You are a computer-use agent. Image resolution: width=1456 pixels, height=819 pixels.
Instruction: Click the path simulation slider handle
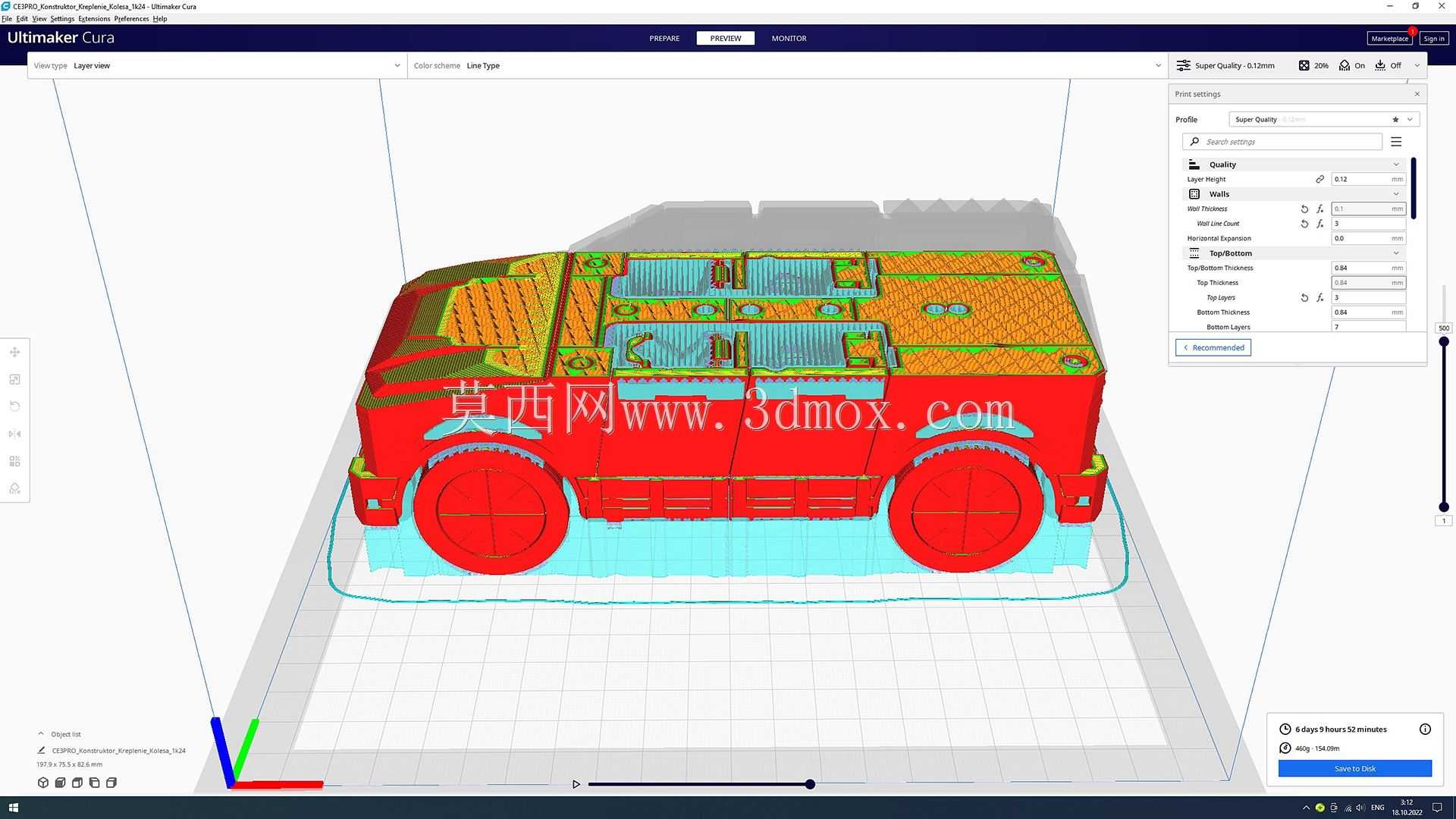pos(810,784)
